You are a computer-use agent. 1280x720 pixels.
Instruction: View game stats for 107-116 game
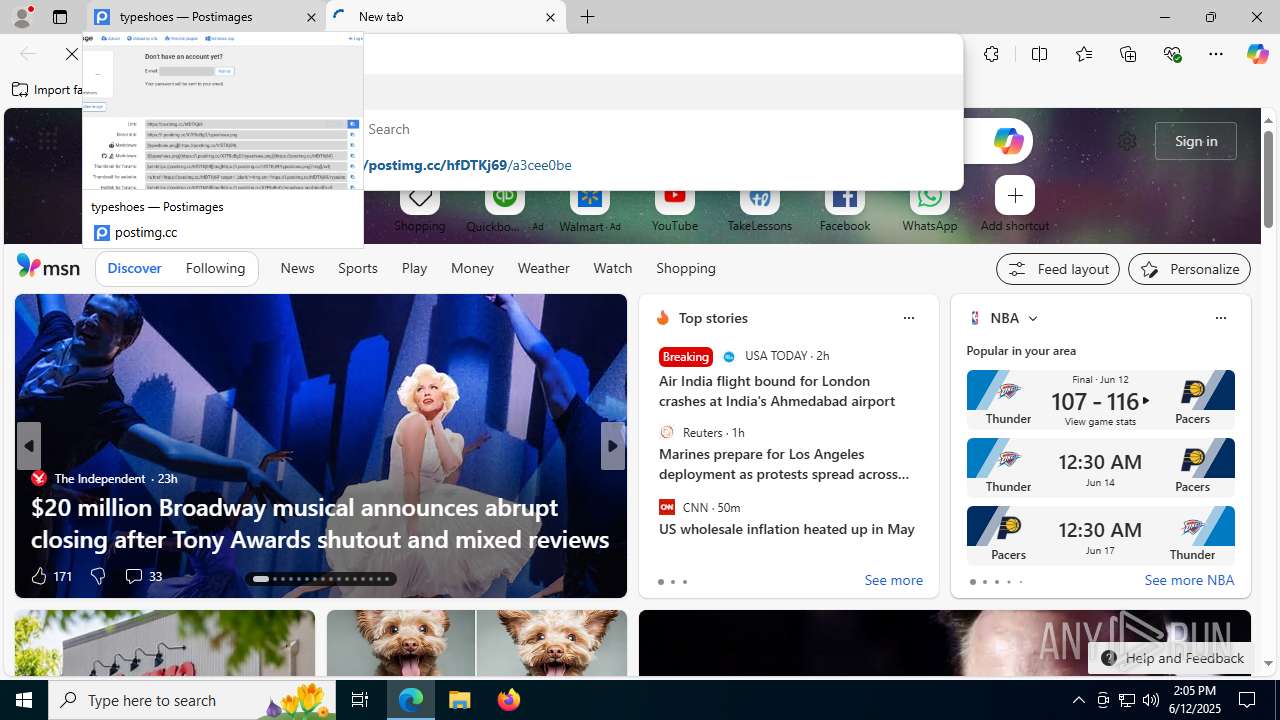pos(1100,422)
